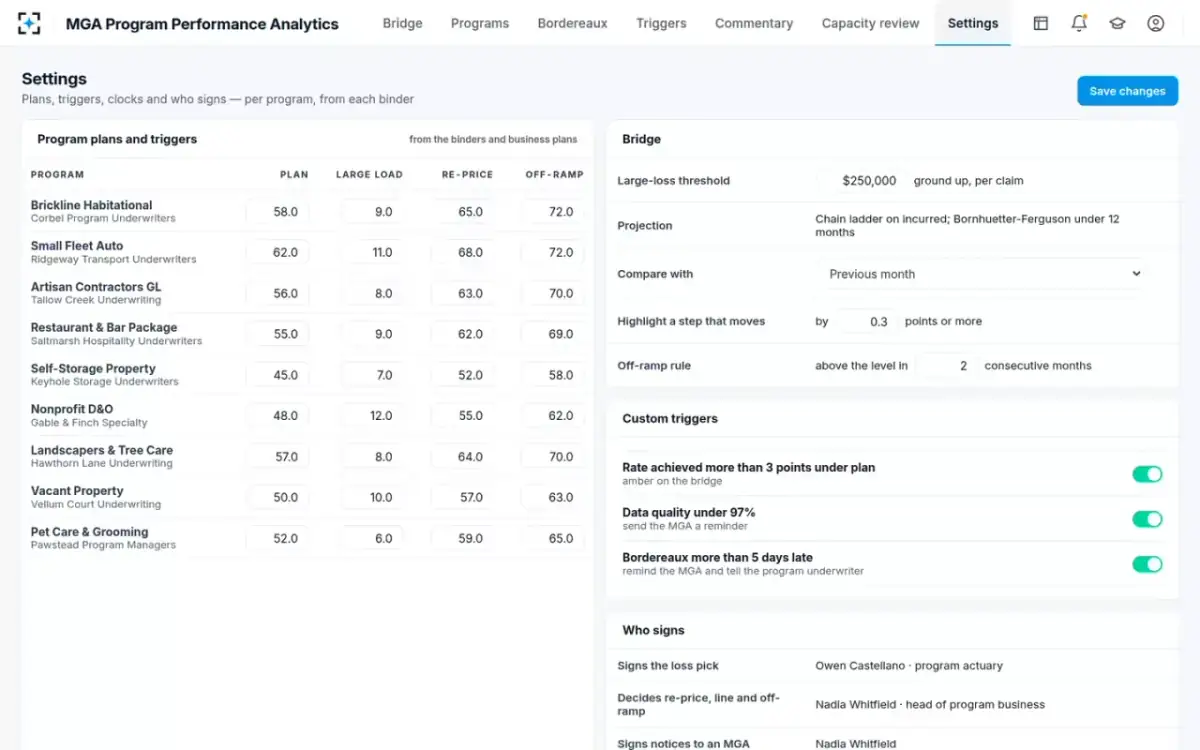
Task: Open the user account profile icon
Action: click(x=1156, y=23)
